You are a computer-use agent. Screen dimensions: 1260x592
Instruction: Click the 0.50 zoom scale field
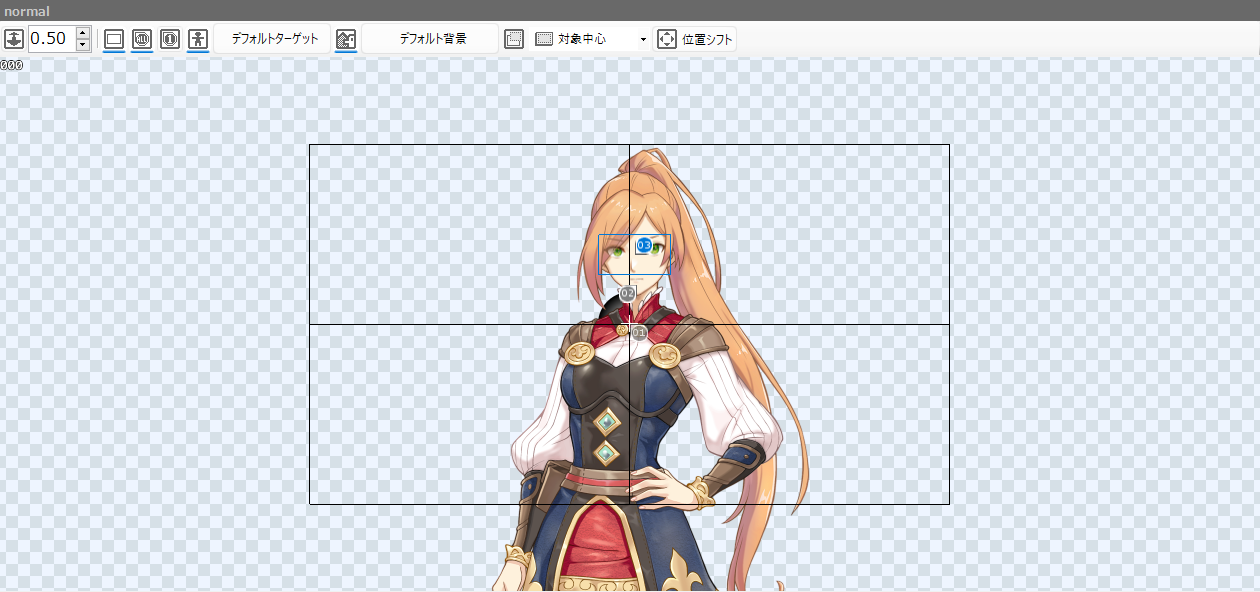[x=50, y=40]
